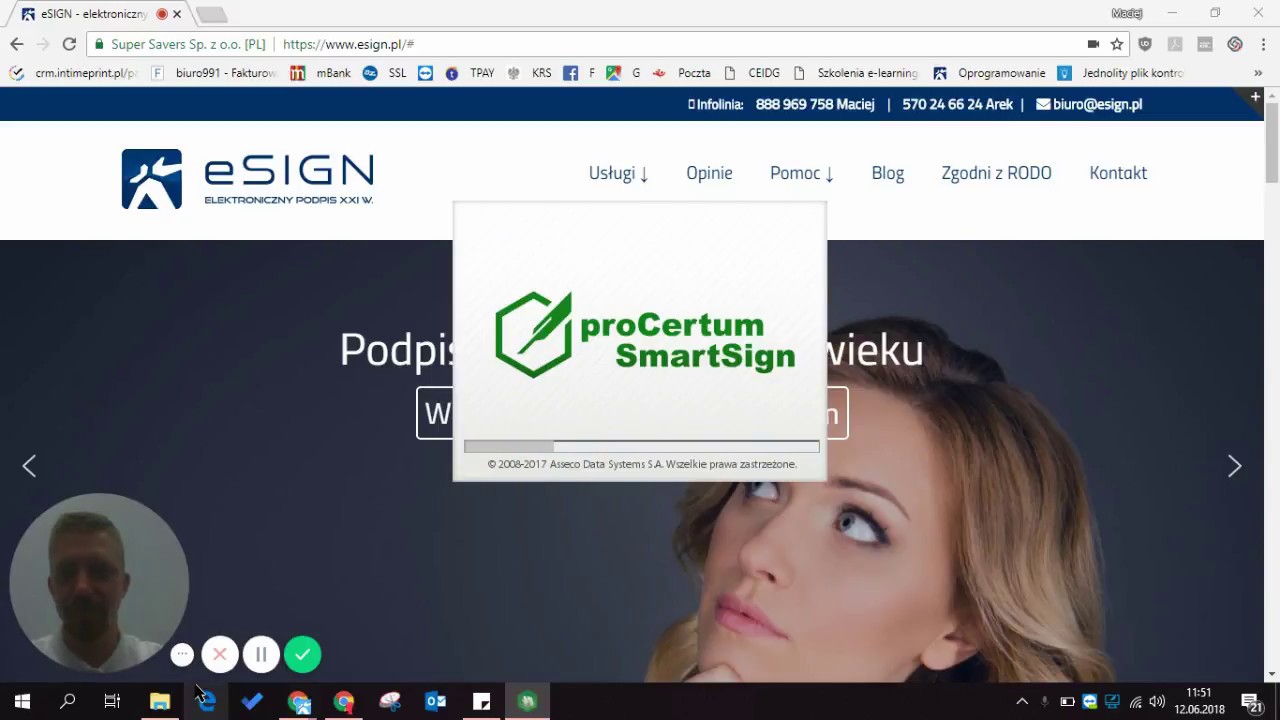Open a new tab
This screenshot has height=720, width=1280.
point(211,14)
